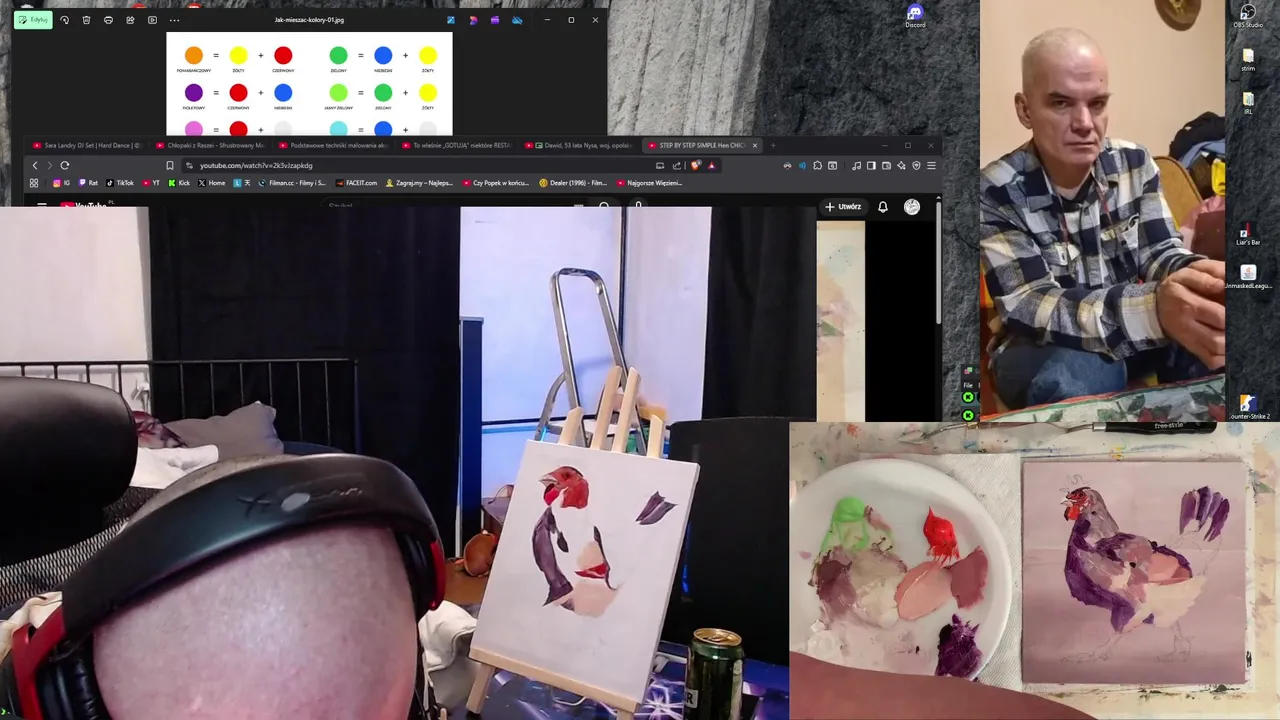Open the Discord desktop shortcut
The width and height of the screenshot is (1280, 720).
(x=915, y=16)
